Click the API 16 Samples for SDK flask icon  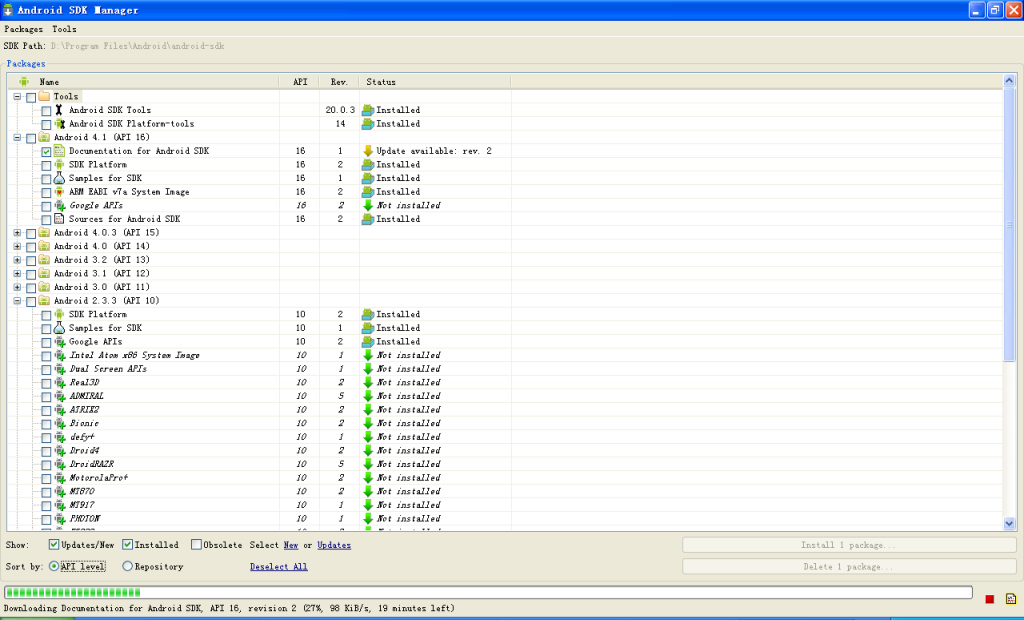click(59, 178)
